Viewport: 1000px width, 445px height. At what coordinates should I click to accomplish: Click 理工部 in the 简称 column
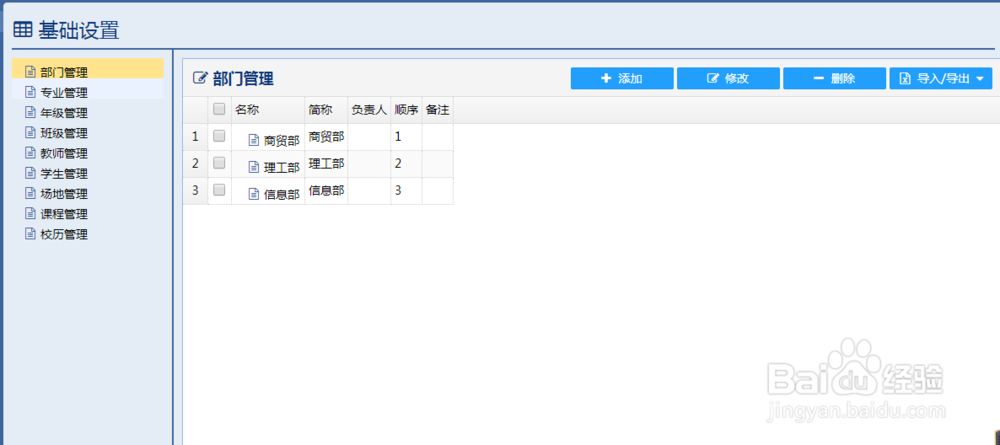click(x=327, y=163)
